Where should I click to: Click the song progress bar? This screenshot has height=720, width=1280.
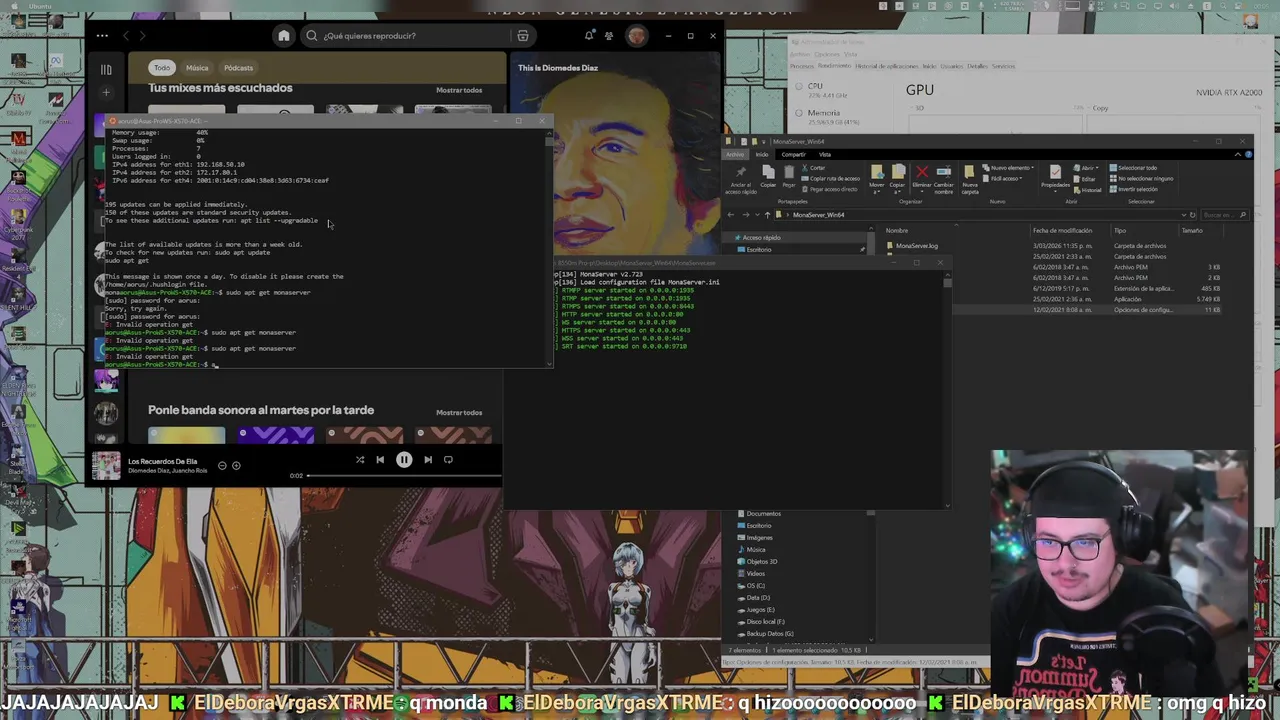pyautogui.click(x=402, y=476)
